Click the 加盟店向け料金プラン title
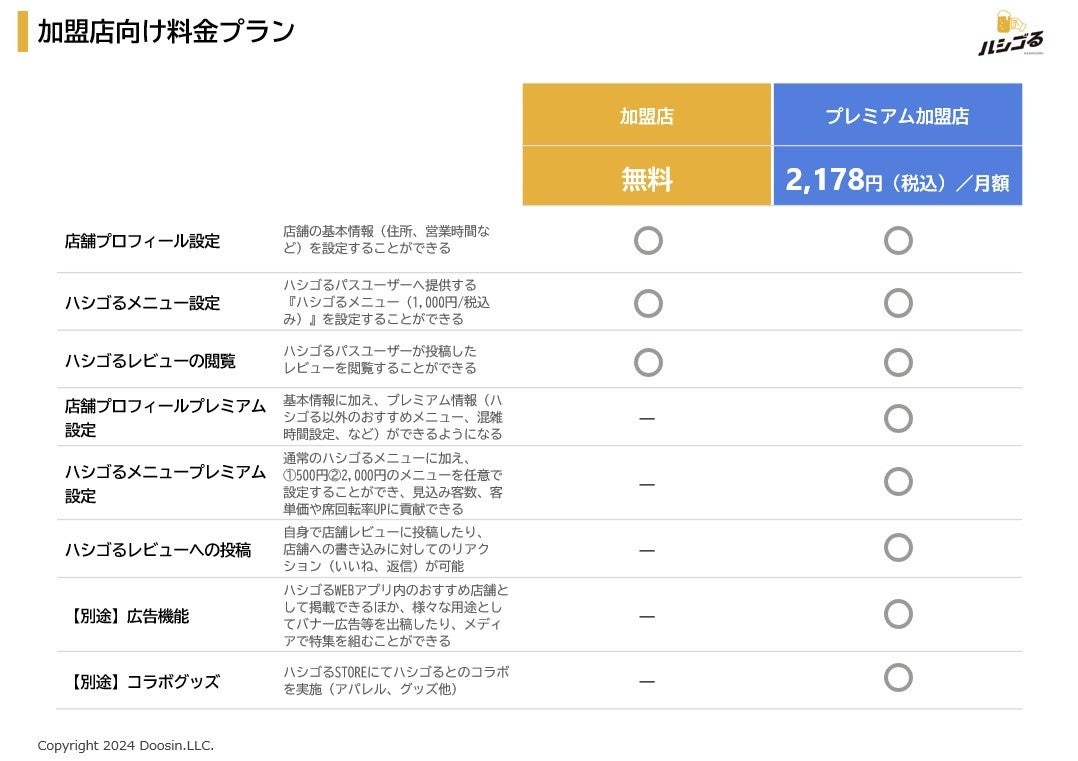Screen dimensions: 1078x761 point(166,31)
